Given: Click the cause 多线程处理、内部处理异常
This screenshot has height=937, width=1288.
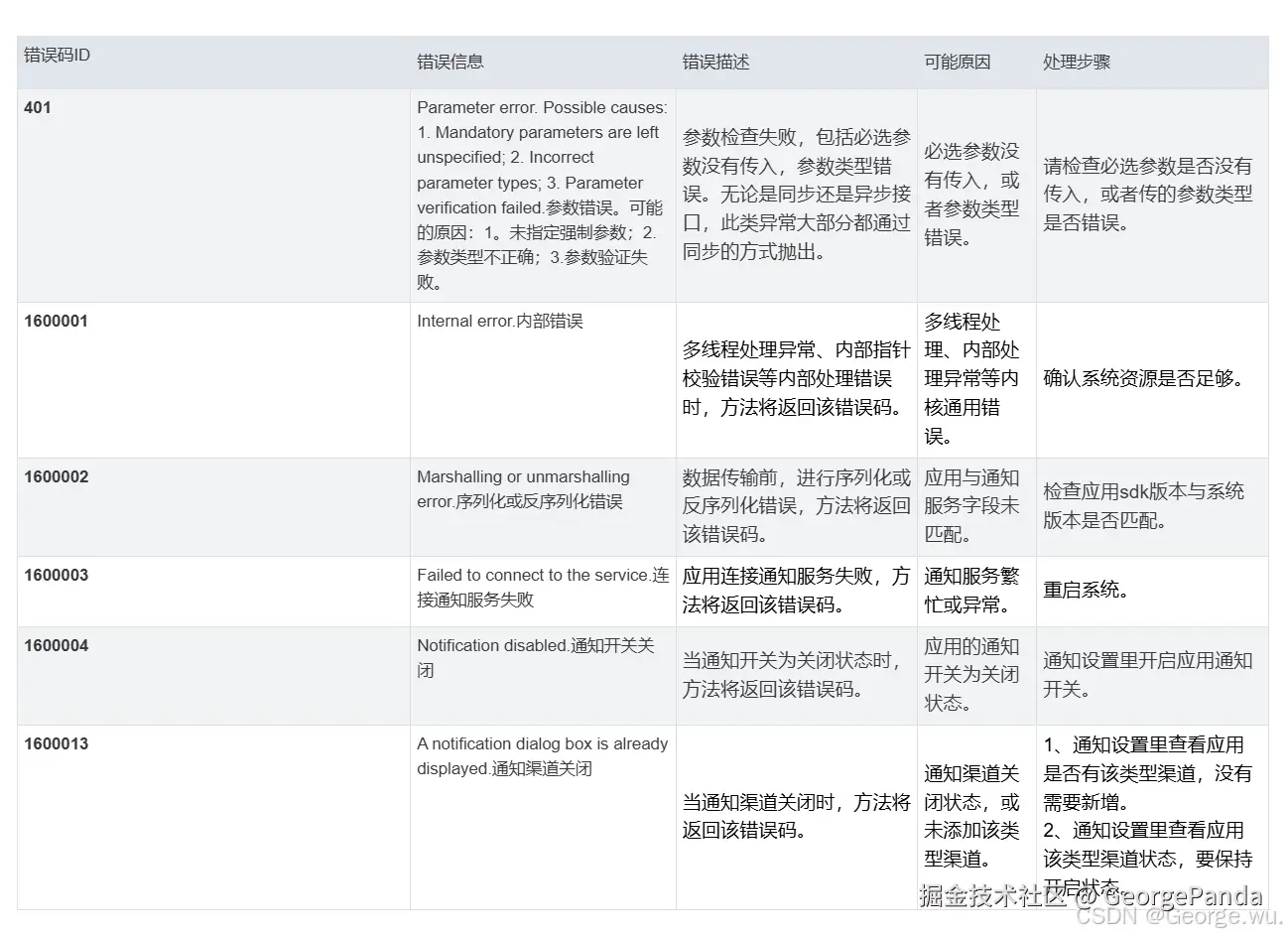Looking at the screenshot, I should coord(976,380).
